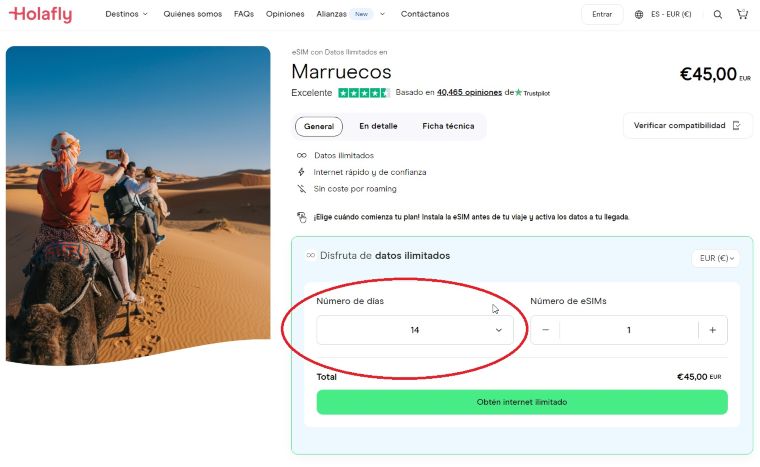Image resolution: width=760 pixels, height=467 pixels.
Task: Click the Trustpilot star rating
Action: tap(364, 93)
